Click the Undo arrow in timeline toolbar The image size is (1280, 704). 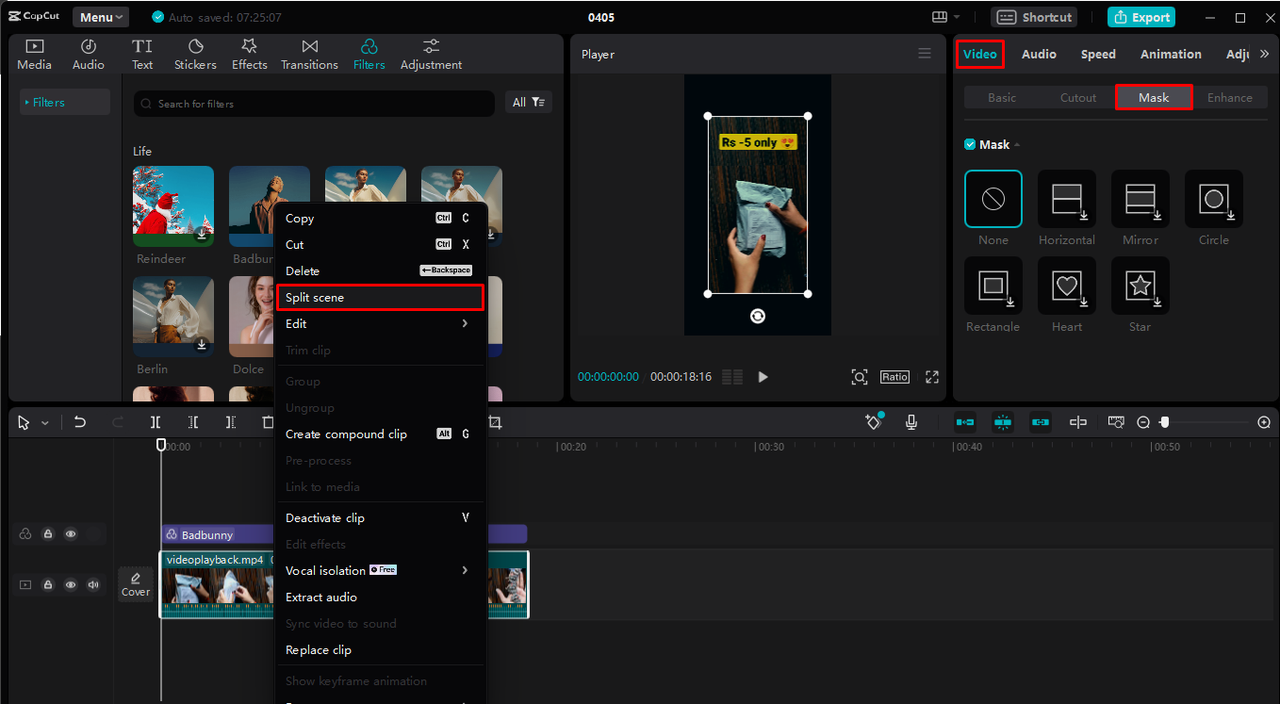(x=80, y=422)
